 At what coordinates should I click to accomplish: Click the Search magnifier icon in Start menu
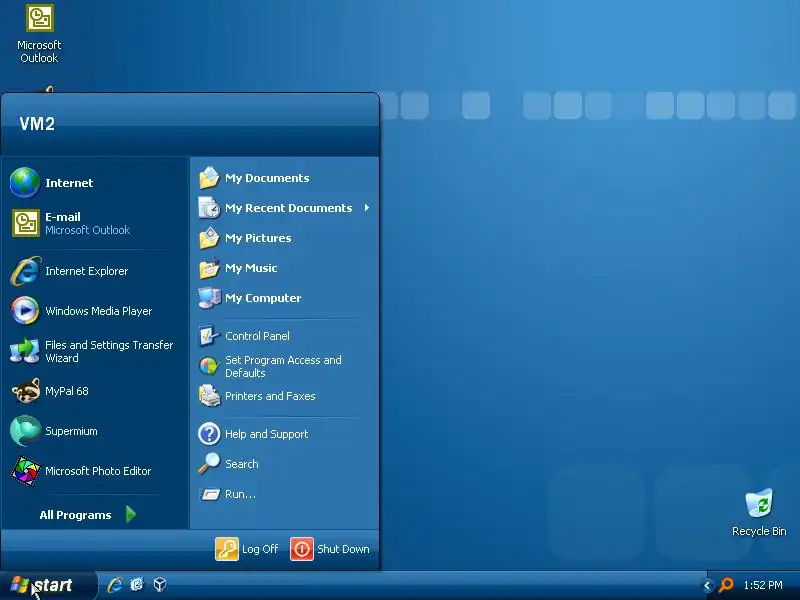[x=209, y=464]
